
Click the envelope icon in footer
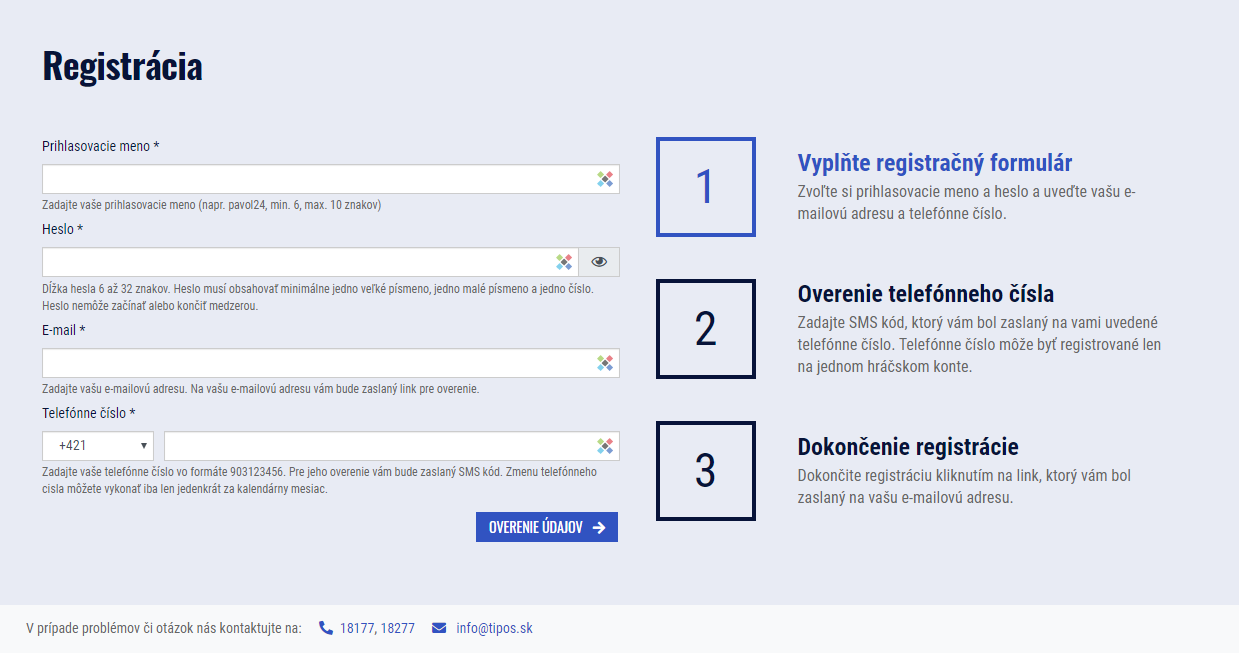tap(439, 628)
